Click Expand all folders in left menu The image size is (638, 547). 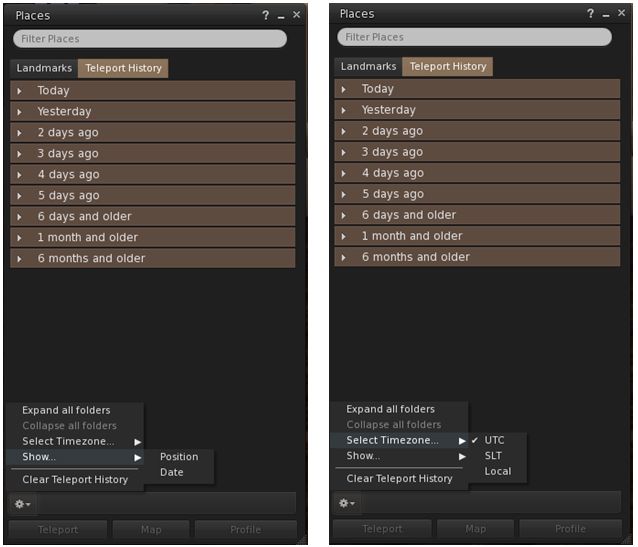pyautogui.click(x=66, y=410)
